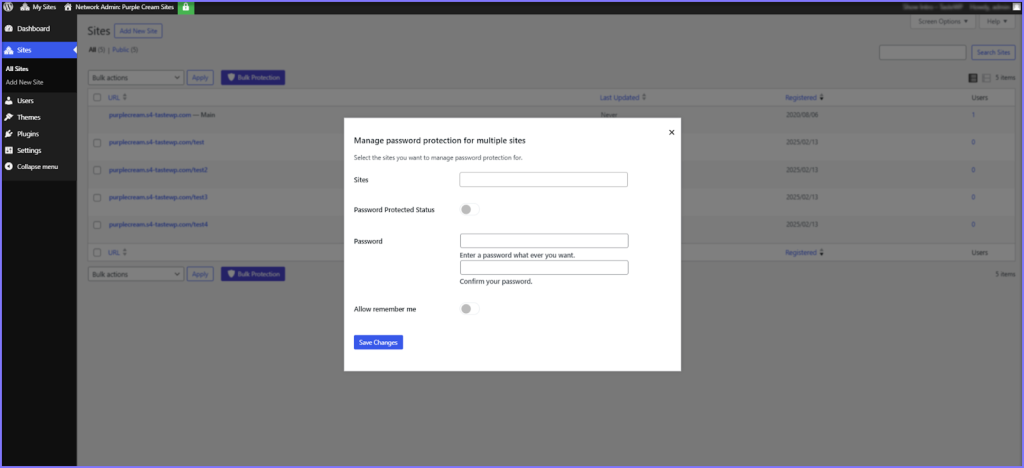Expand the Screen Options panel
Screen dimensions: 1024x468
coord(942,21)
